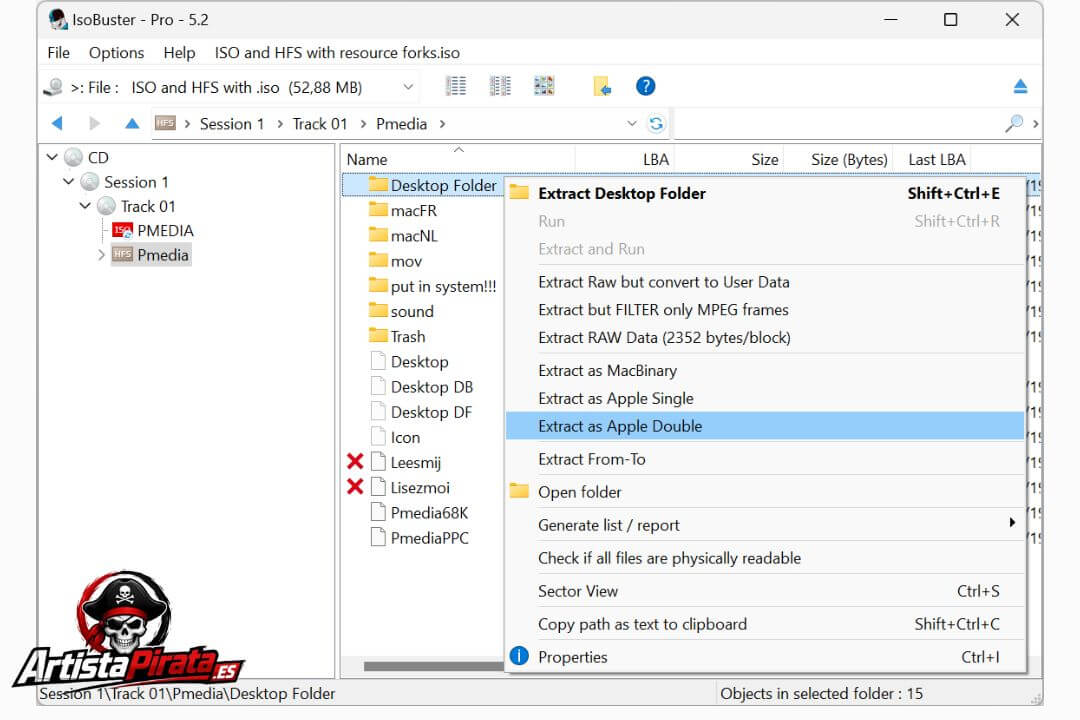Click the red X icon beside Leesmij
This screenshot has width=1080, height=720.
coord(355,462)
